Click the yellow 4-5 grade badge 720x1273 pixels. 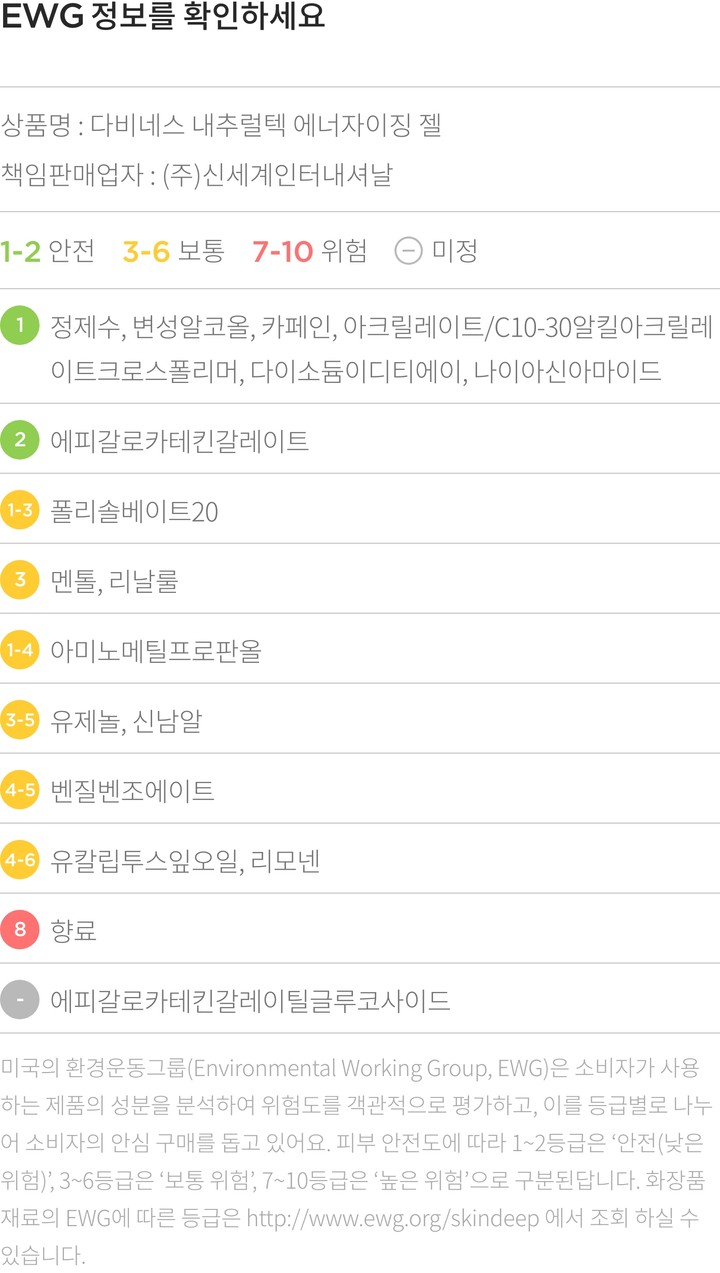pos(19,790)
